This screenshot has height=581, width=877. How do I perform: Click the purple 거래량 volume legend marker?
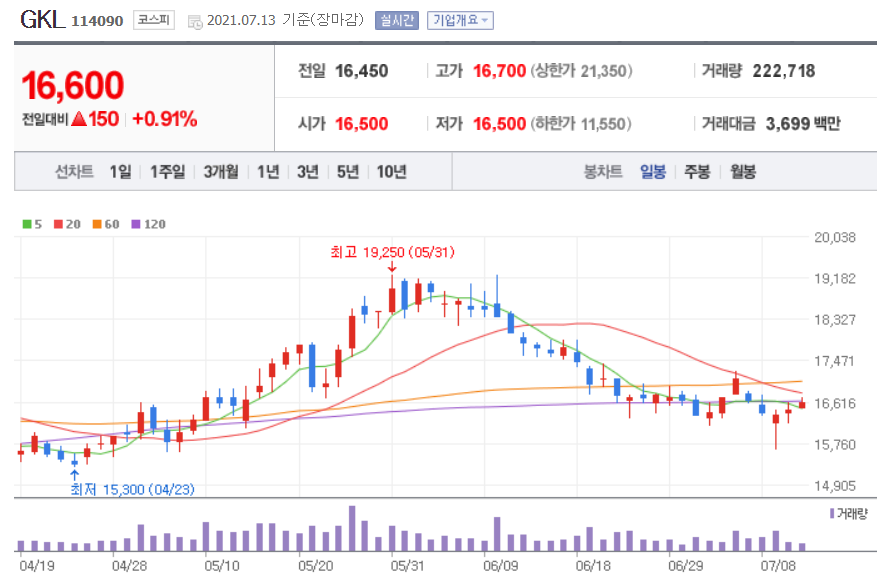832,513
